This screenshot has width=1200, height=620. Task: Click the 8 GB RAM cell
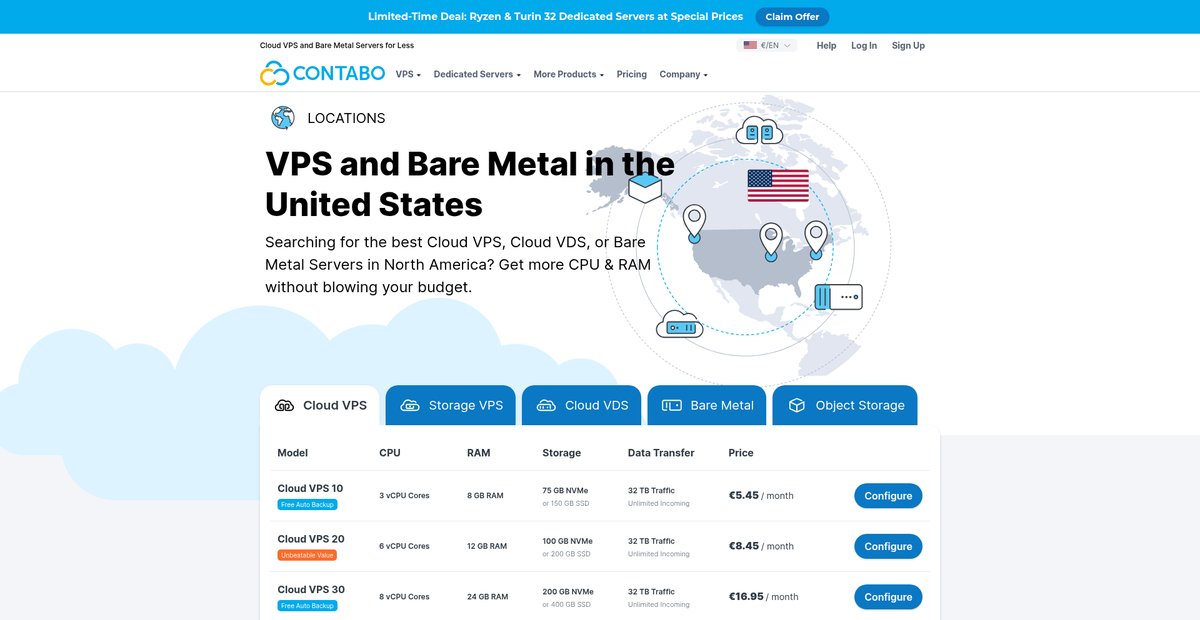(485, 496)
